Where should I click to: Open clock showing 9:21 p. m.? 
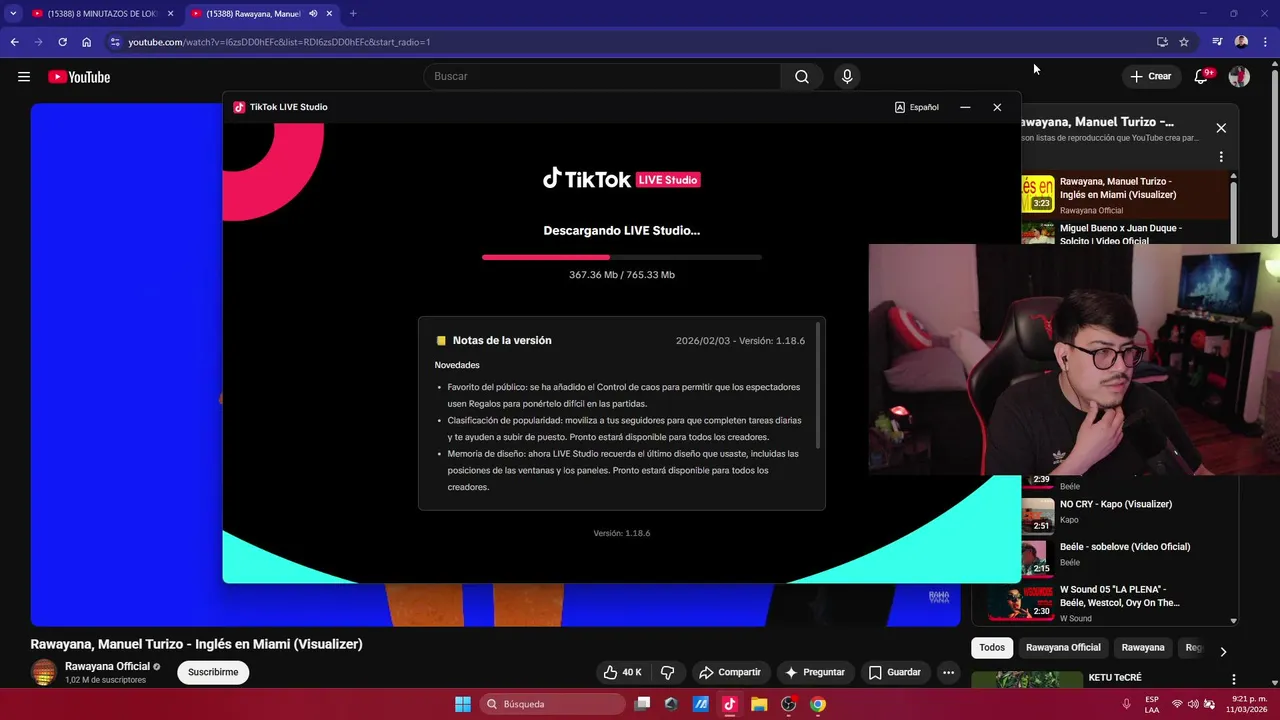[1249, 704]
